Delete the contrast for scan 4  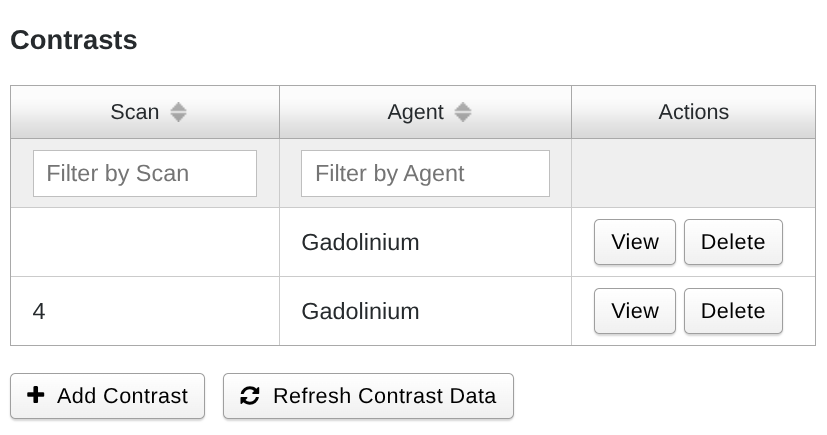pyautogui.click(x=733, y=311)
